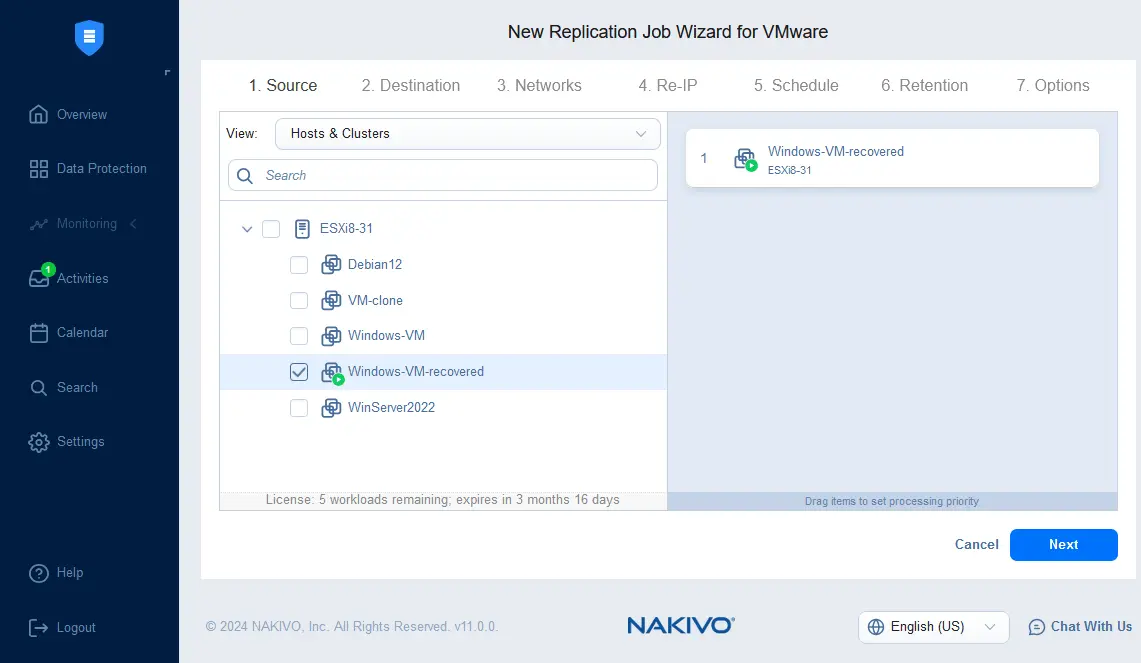The width and height of the screenshot is (1141, 663).
Task: Click the Logout arrow icon
Action: pyautogui.click(x=38, y=627)
